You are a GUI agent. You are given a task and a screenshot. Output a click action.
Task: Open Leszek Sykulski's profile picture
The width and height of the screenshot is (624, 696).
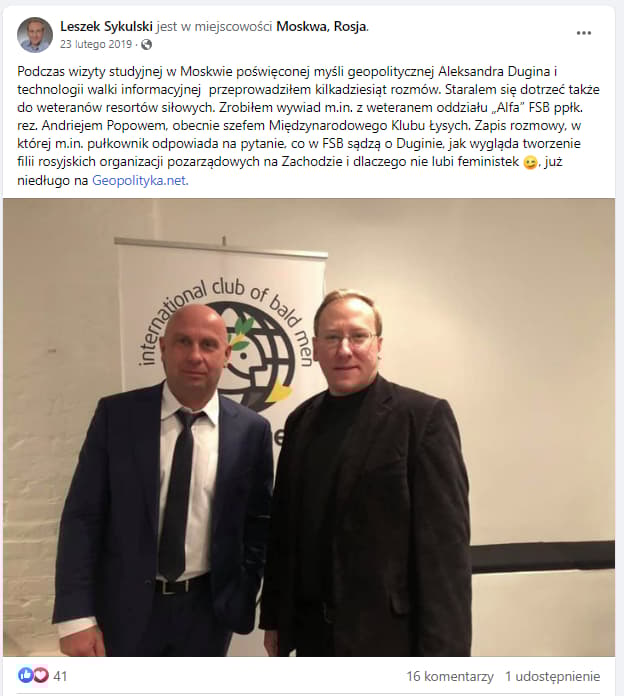[35, 35]
